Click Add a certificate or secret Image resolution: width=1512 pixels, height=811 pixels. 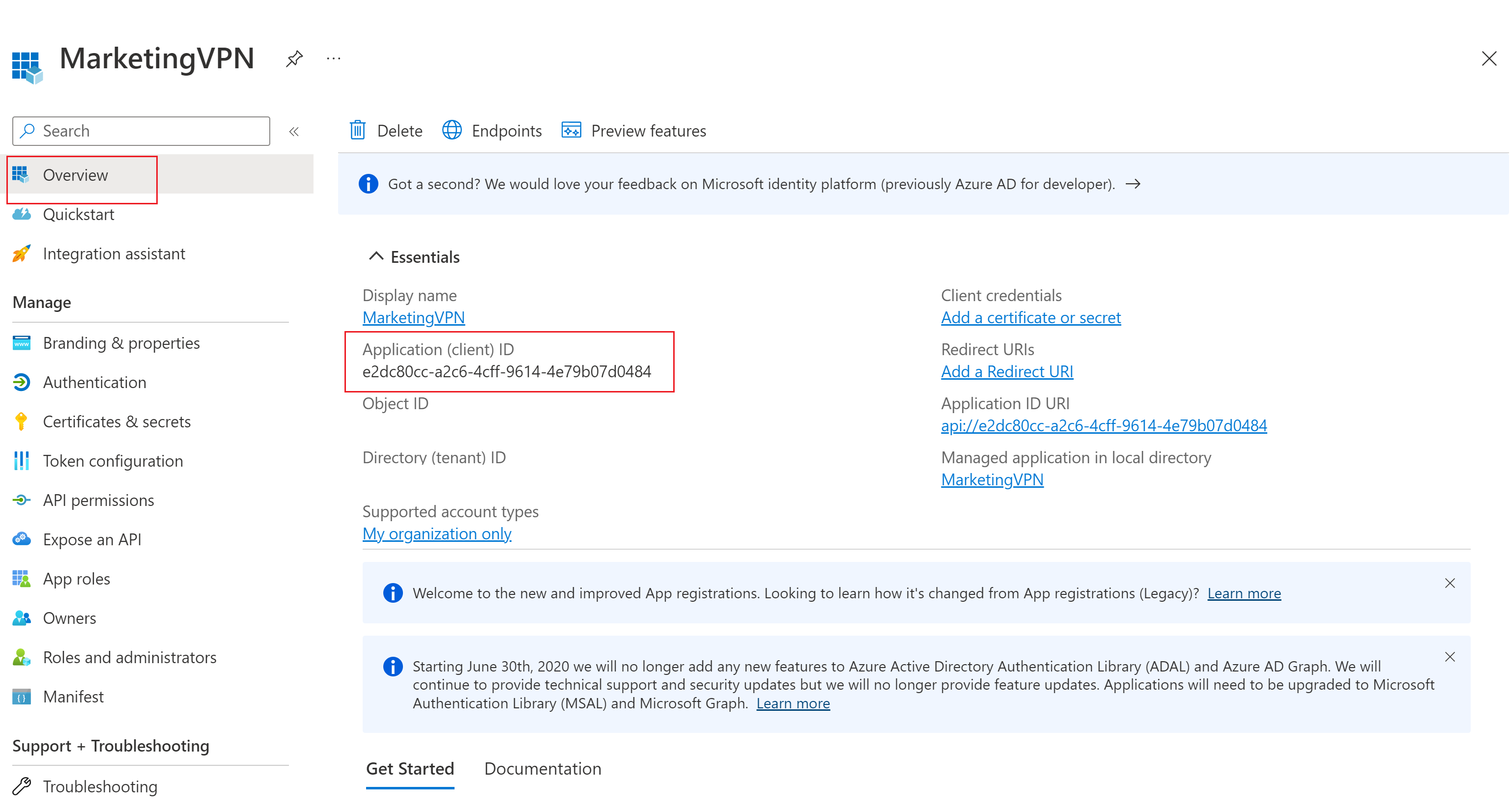coord(1031,317)
